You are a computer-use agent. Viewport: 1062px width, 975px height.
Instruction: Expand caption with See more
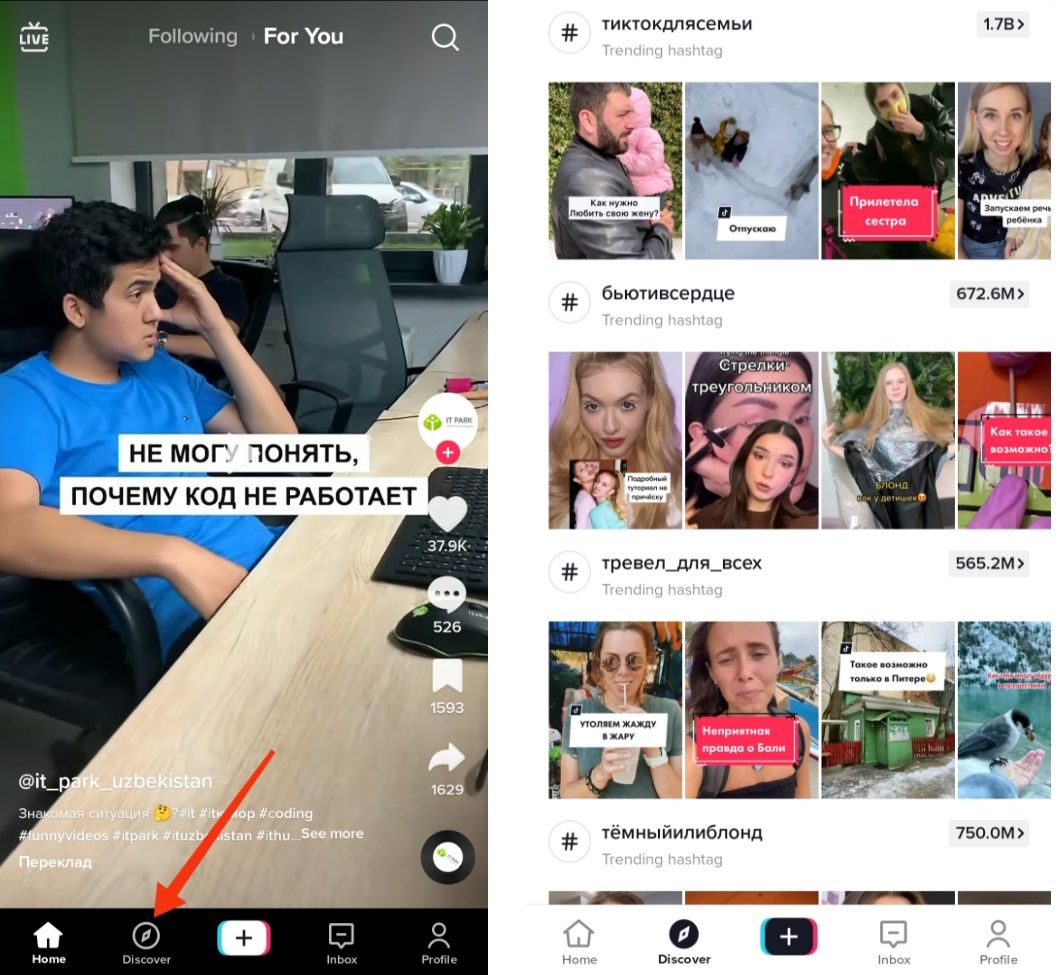click(333, 833)
